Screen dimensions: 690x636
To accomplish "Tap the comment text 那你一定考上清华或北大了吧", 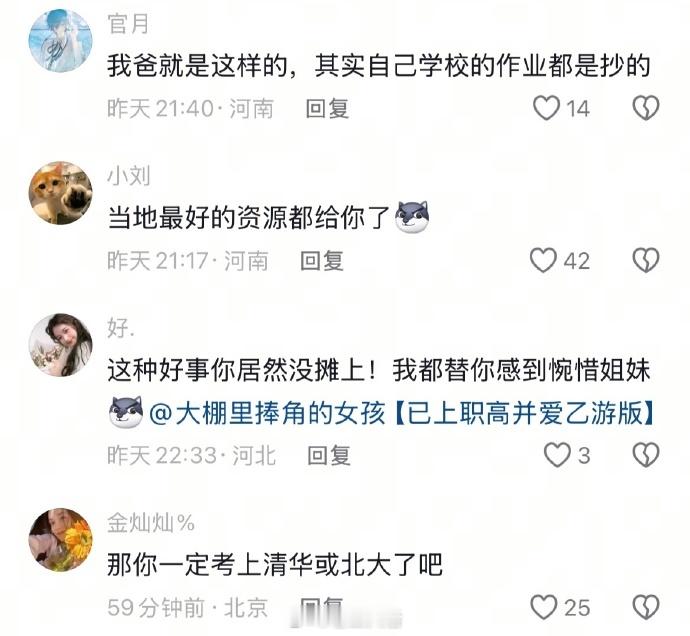I will [275, 565].
